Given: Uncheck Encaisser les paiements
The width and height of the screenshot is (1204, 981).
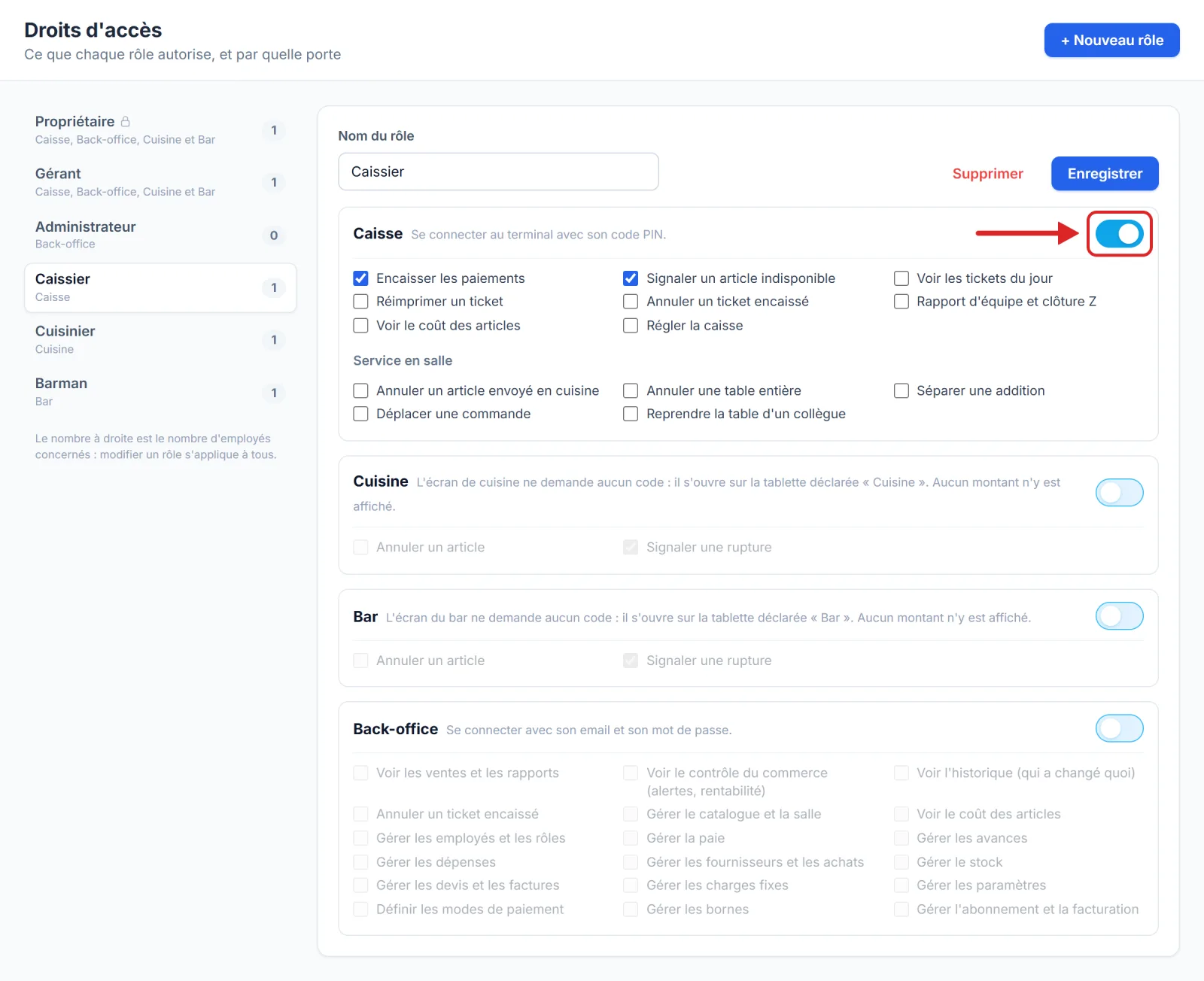Looking at the screenshot, I should [x=361, y=278].
